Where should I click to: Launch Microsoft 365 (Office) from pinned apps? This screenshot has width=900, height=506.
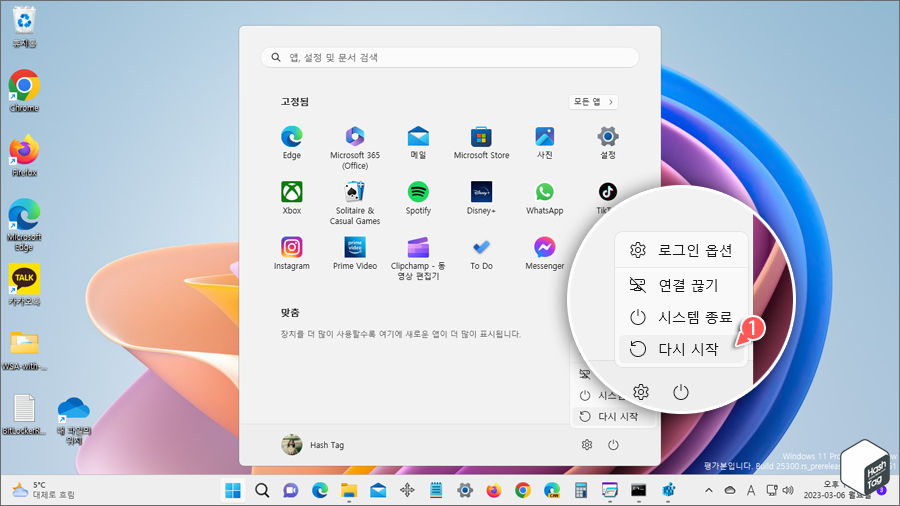pyautogui.click(x=355, y=148)
